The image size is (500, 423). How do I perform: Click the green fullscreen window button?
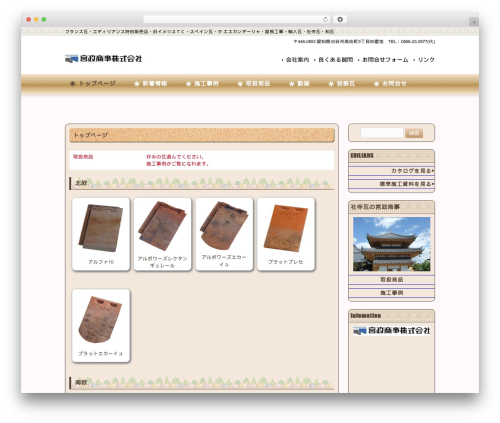click(44, 19)
